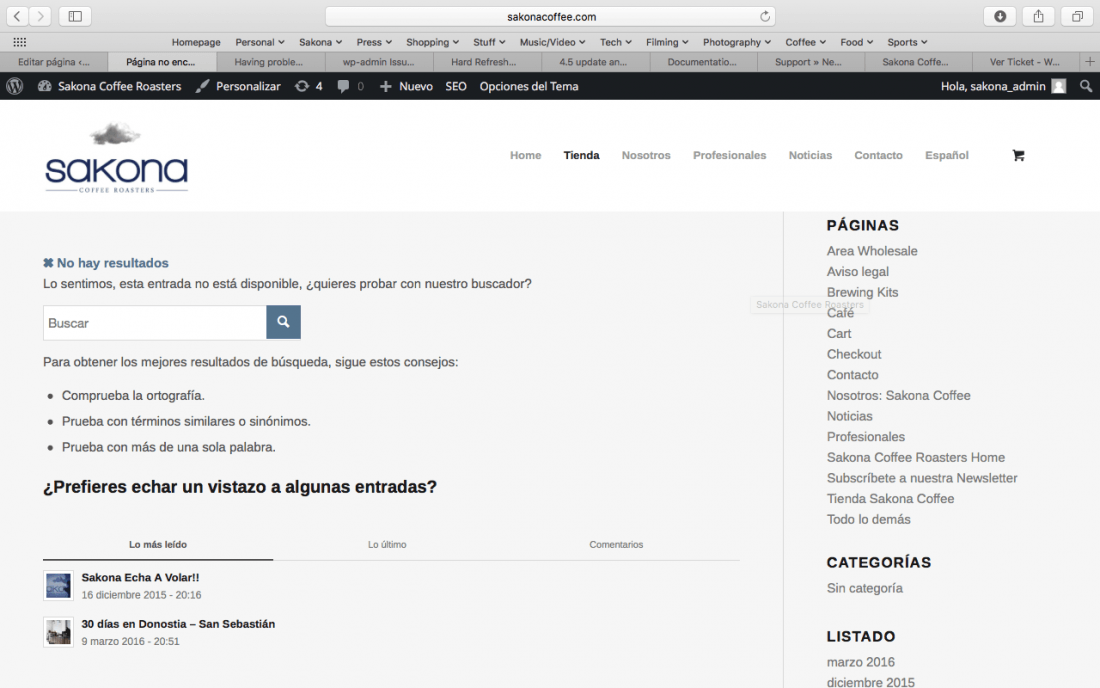Select 'Comentarios' posts tab
This screenshot has width=1100, height=688.
coord(616,544)
